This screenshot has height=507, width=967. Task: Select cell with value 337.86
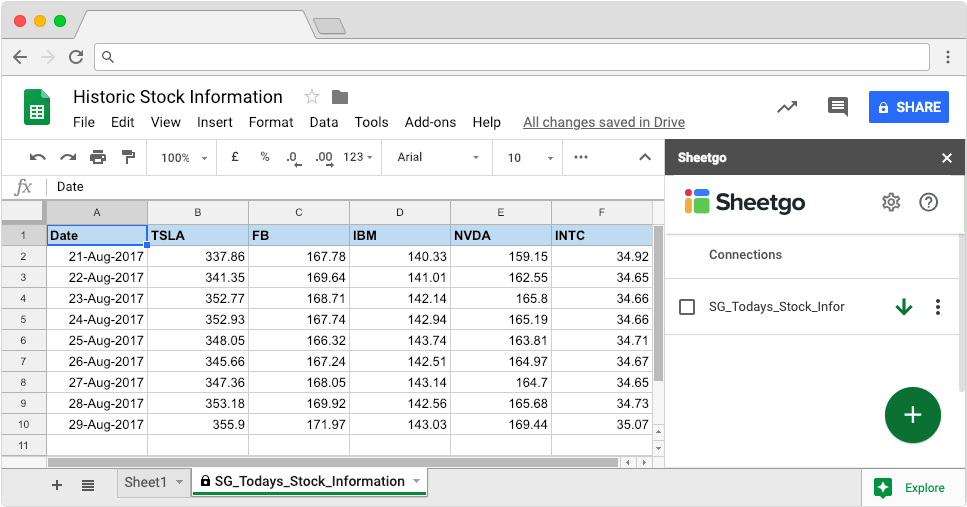click(198, 257)
